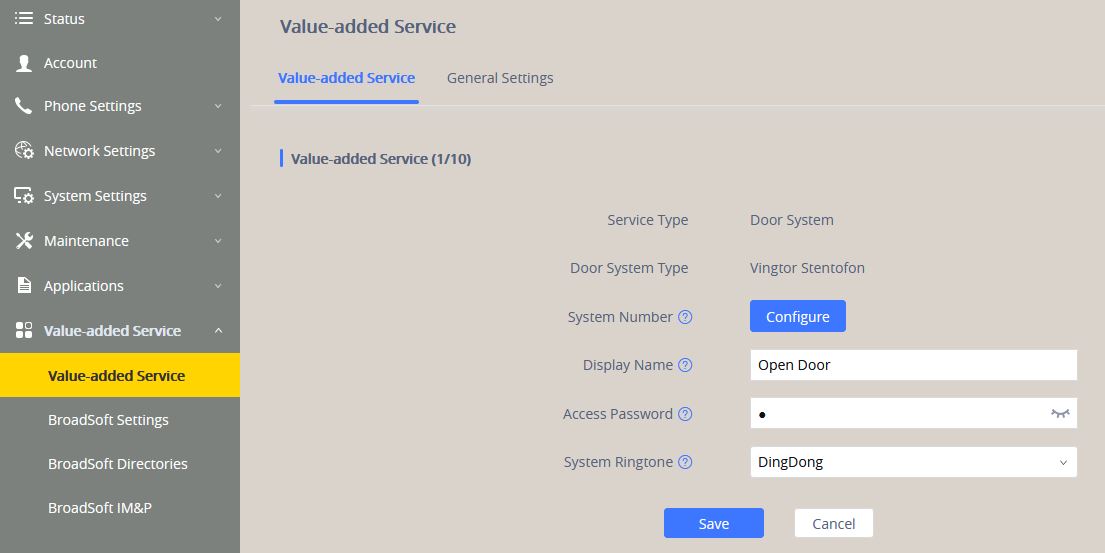Click help icon next to System Number
1105x553 pixels.
point(685,317)
